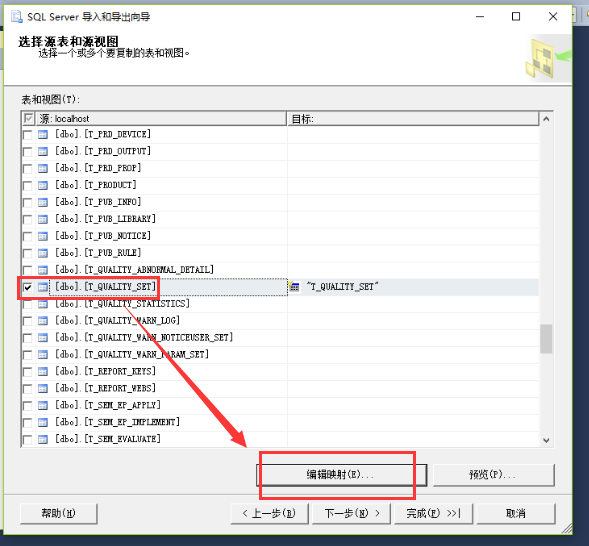
Task: Click the 源: localhost column header
Action: tap(162, 119)
